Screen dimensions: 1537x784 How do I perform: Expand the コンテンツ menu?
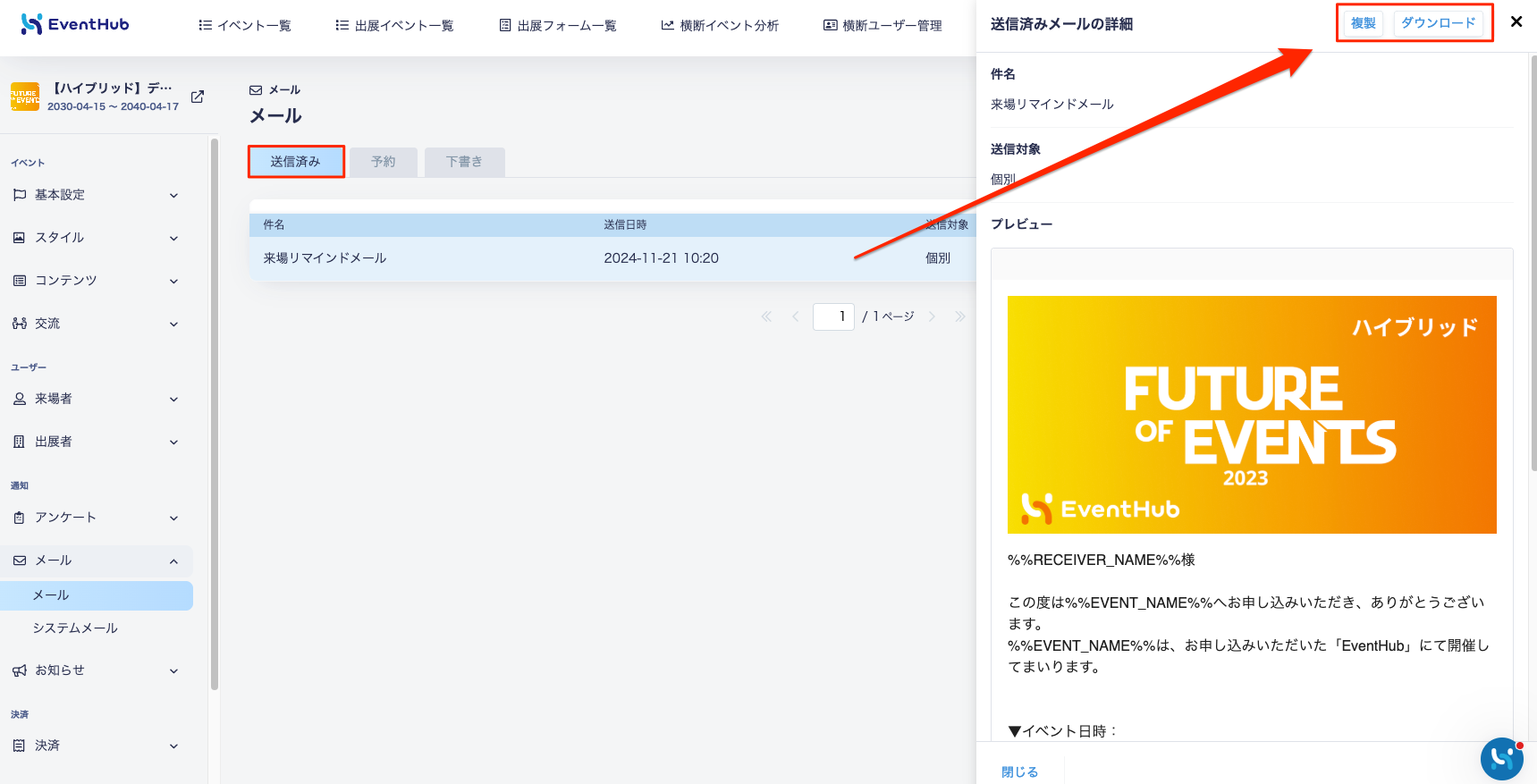[x=173, y=282]
